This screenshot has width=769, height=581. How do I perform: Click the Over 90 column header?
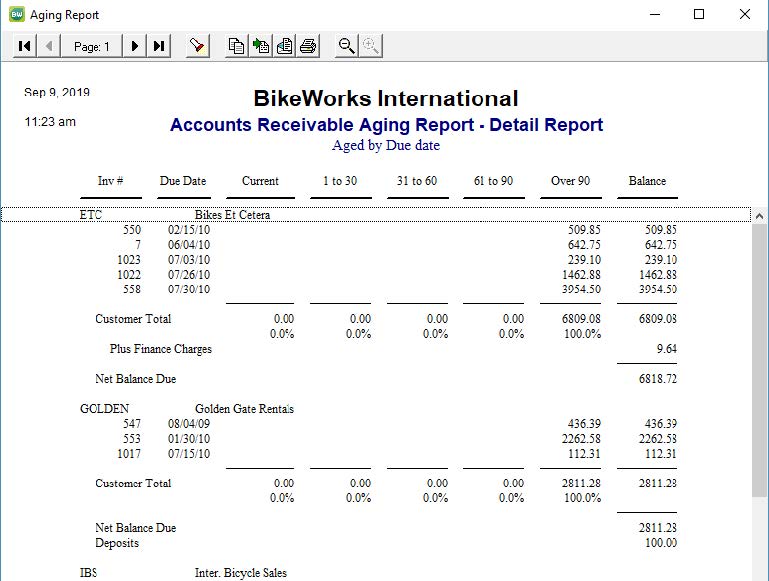tap(570, 181)
